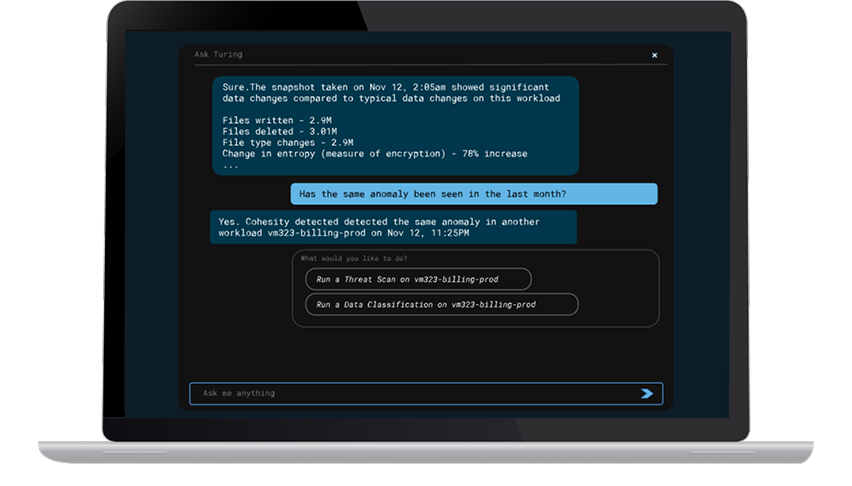Viewport: 852px width, 486px height.
Task: Click the send arrow icon
Action: tap(646, 394)
